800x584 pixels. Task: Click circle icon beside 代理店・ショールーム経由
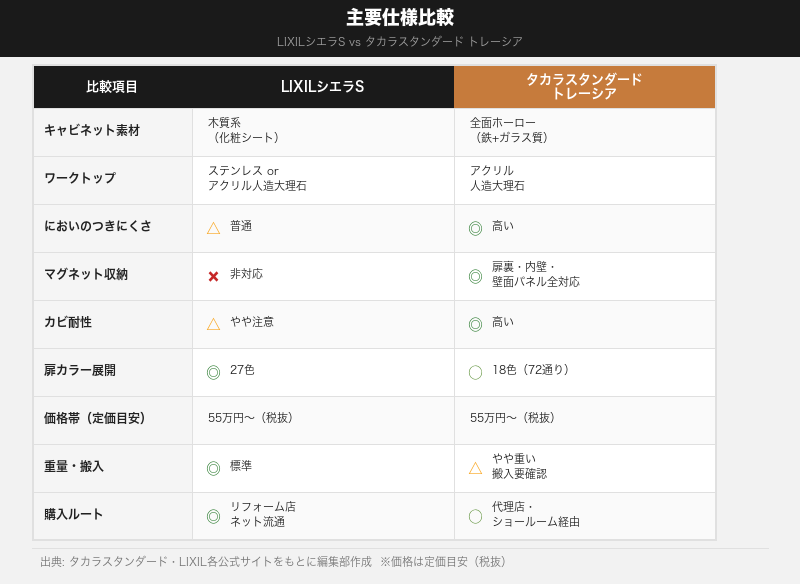(x=475, y=516)
